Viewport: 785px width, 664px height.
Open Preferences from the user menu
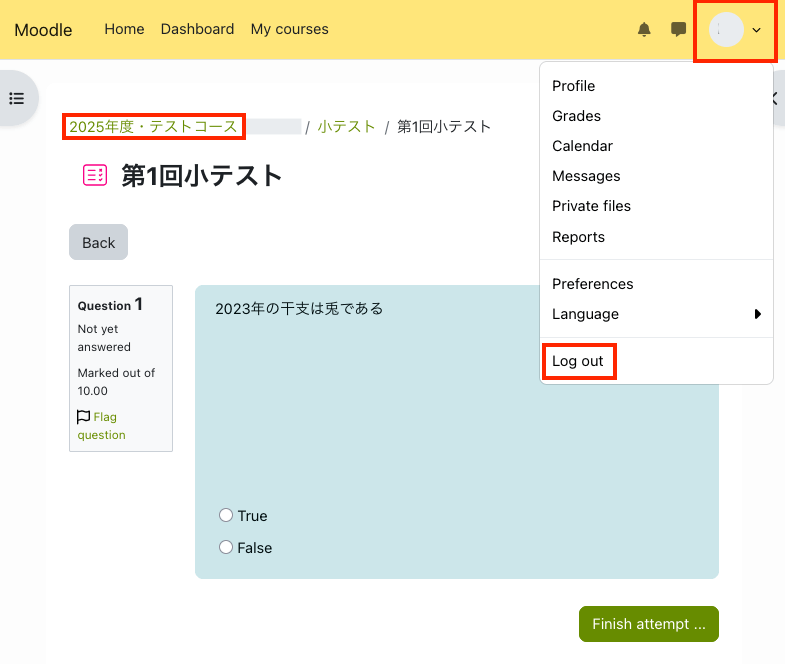click(592, 284)
